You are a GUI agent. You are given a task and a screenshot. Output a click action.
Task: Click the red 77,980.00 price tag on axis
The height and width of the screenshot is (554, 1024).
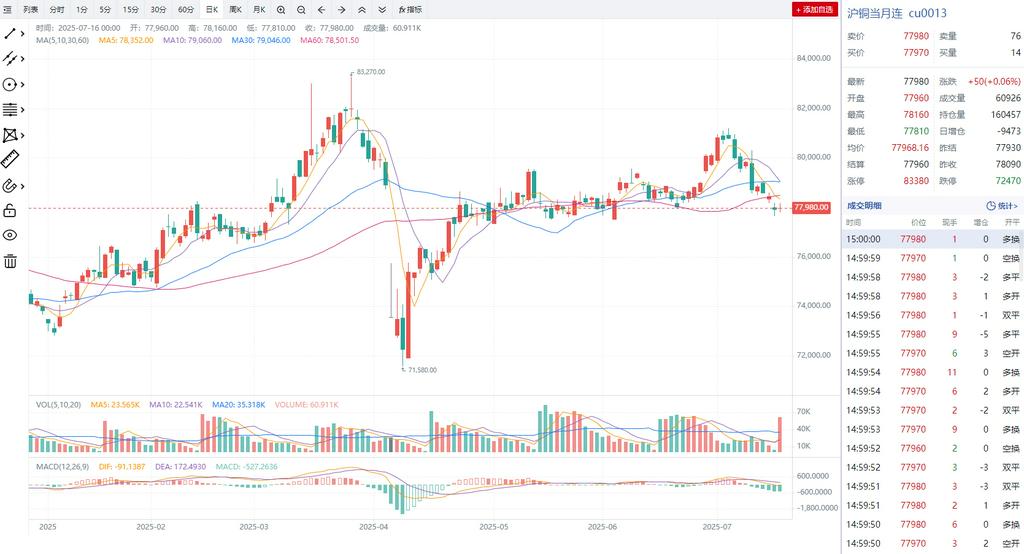coord(811,207)
